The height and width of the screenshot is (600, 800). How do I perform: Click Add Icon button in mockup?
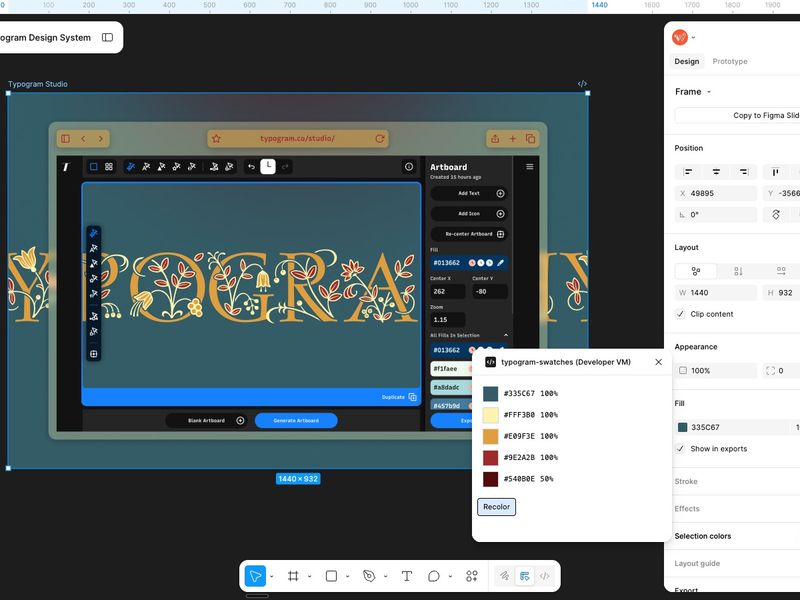469,214
